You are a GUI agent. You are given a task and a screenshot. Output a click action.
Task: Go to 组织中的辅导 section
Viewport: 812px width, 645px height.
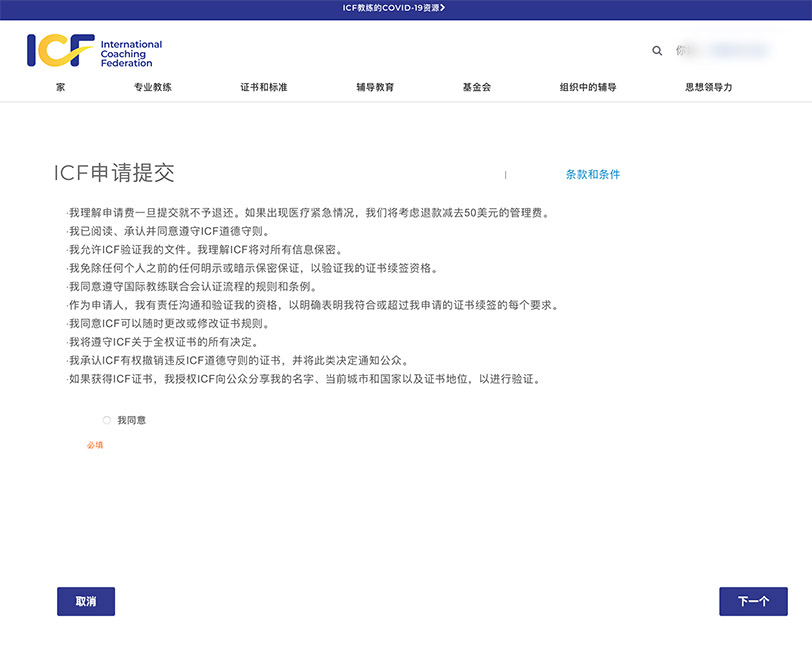[588, 88]
